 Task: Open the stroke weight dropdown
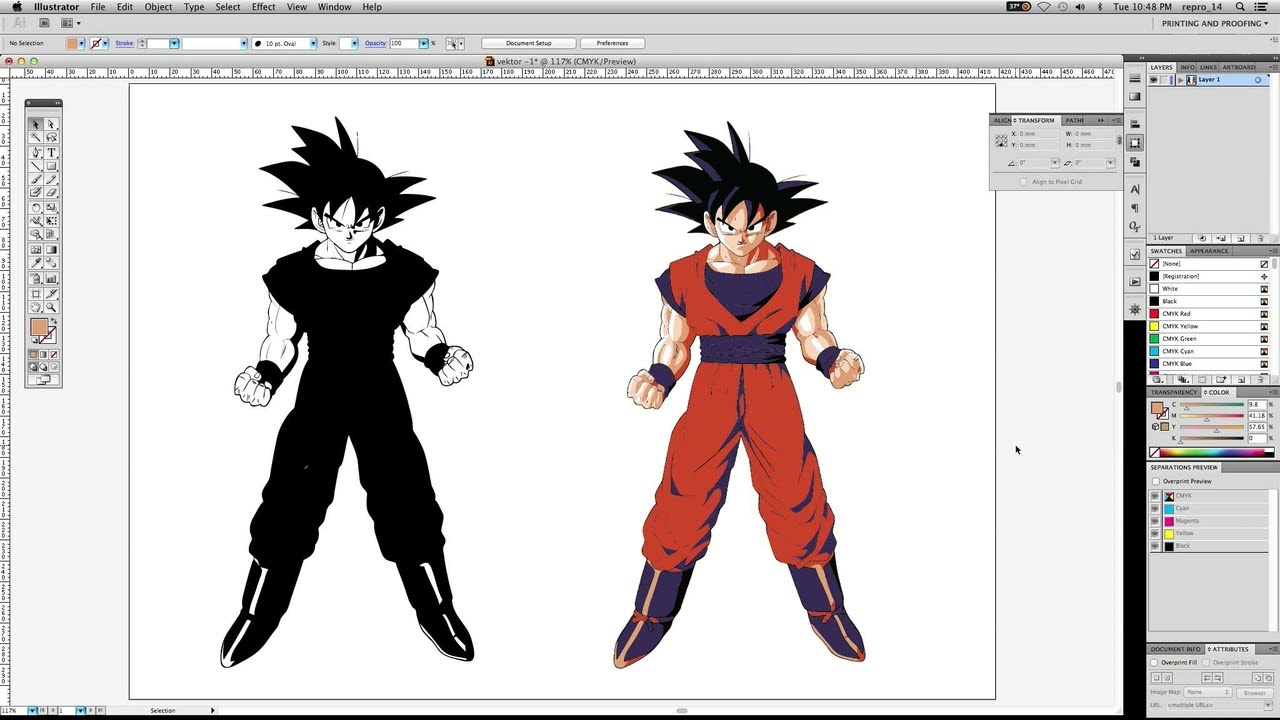click(174, 43)
